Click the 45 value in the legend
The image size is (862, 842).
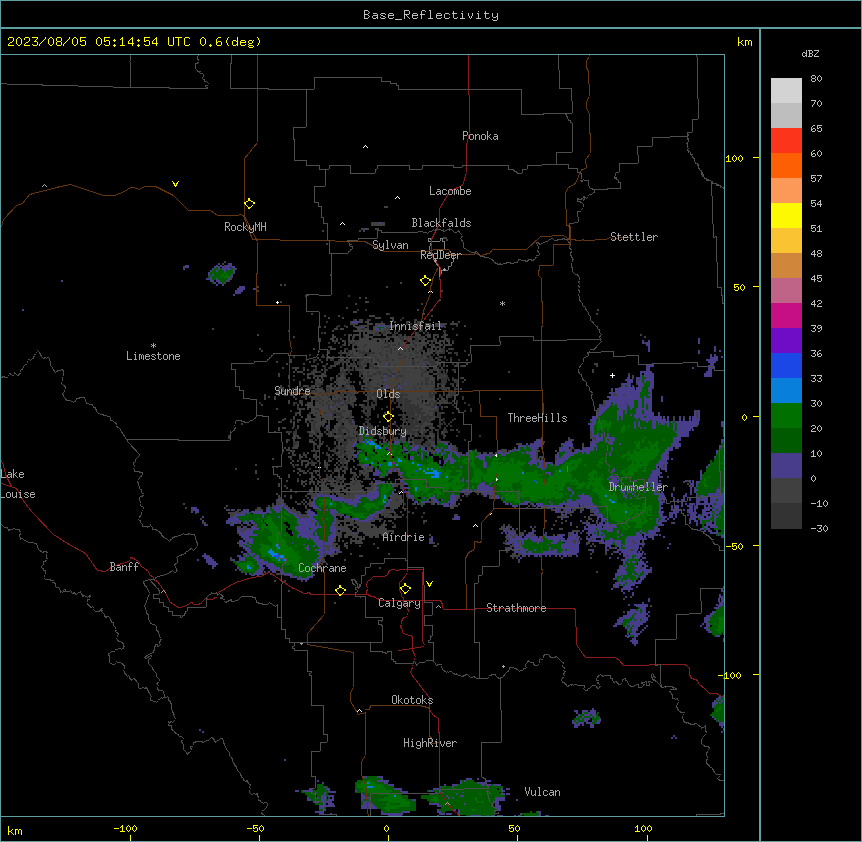click(x=816, y=278)
